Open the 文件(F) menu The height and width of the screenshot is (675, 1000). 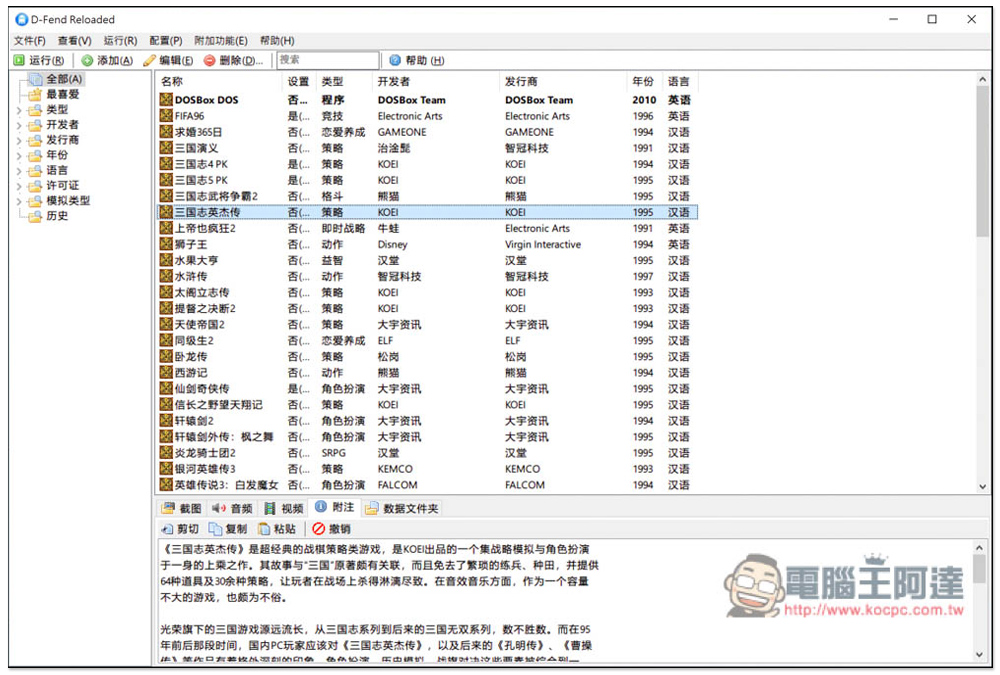coord(29,41)
